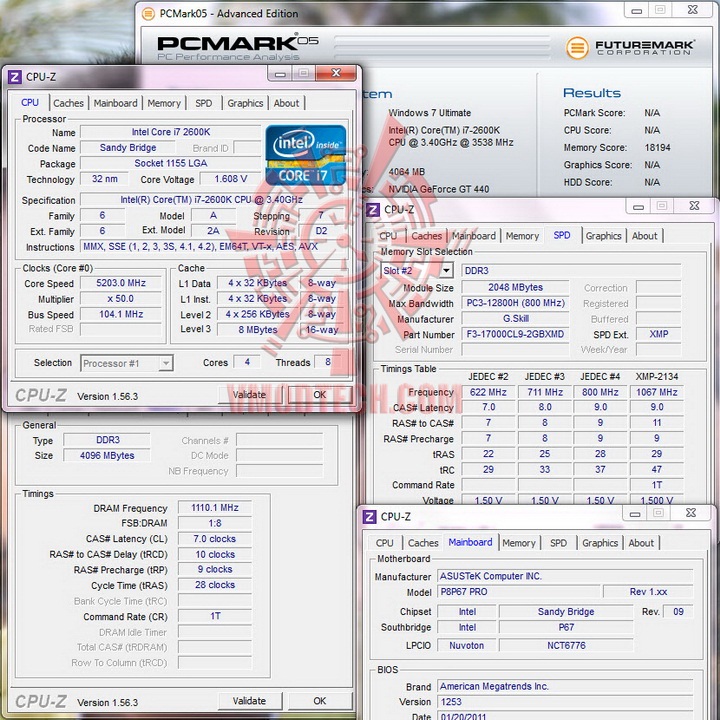Open Memory tab in the Mainboard CPU-Z window
The height and width of the screenshot is (720, 720).
coord(519,543)
